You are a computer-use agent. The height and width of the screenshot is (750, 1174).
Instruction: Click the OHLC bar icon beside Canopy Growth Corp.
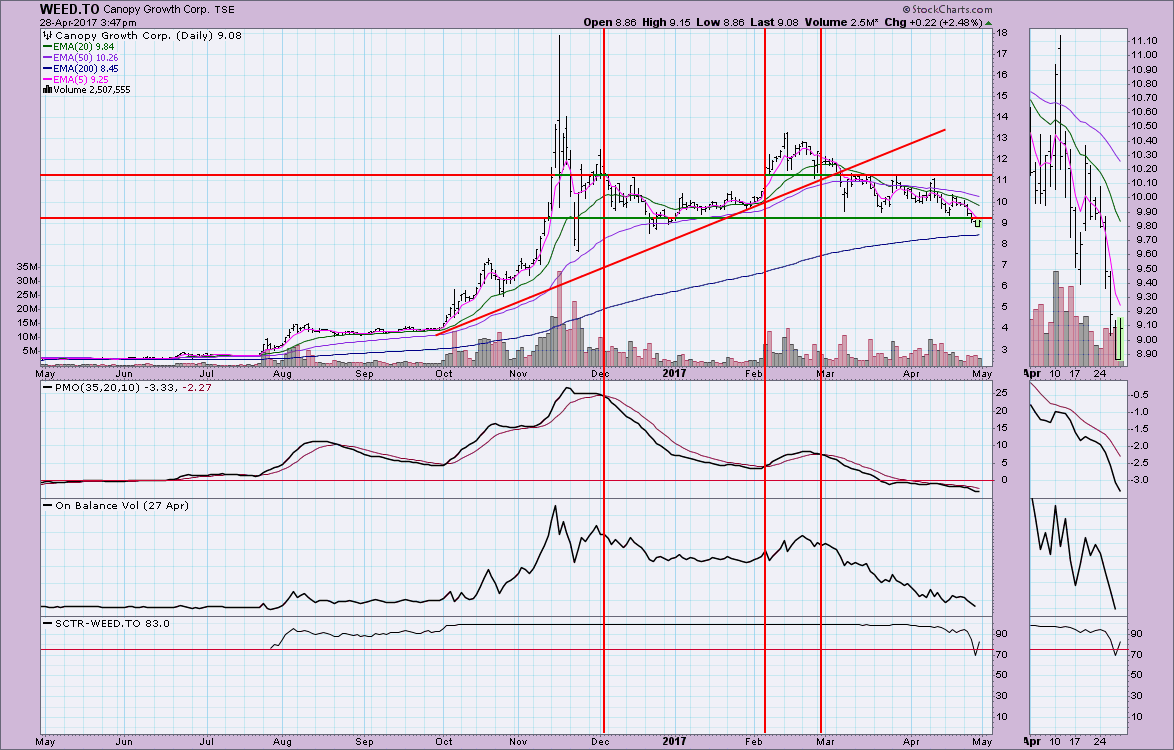[x=46, y=36]
